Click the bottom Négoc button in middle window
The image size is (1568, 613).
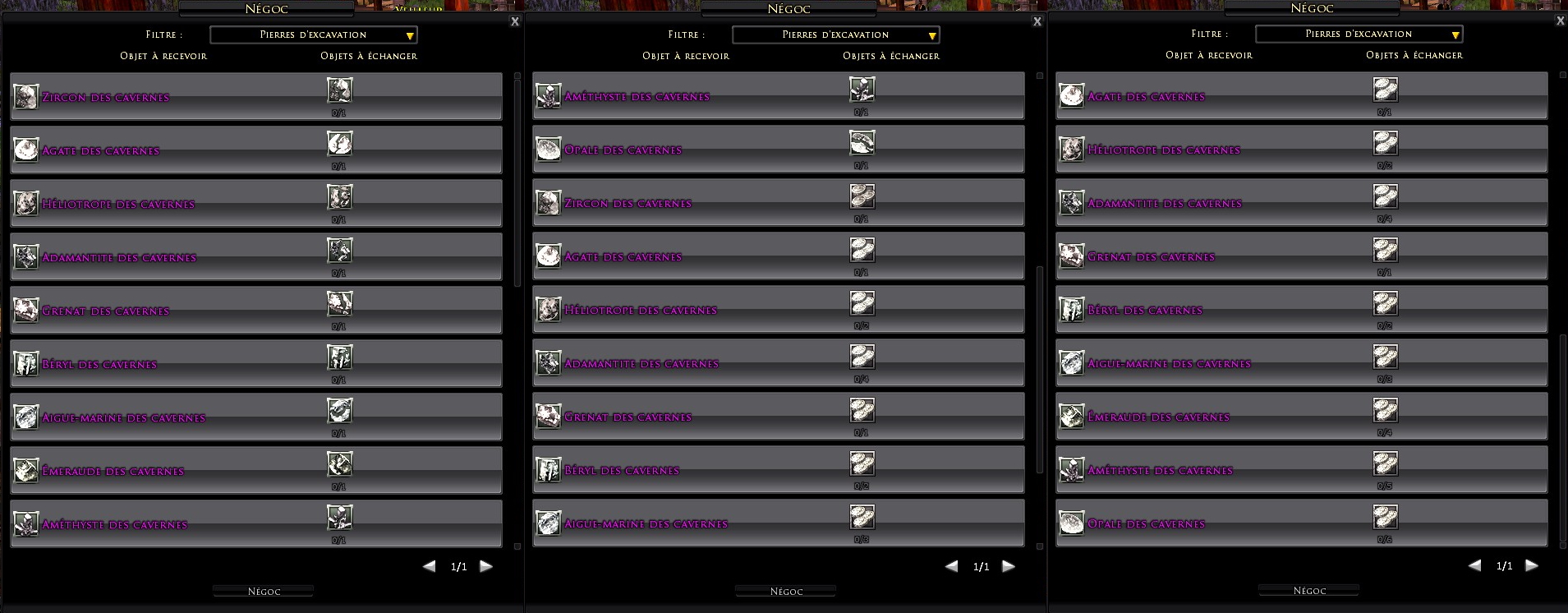pyautogui.click(x=786, y=591)
